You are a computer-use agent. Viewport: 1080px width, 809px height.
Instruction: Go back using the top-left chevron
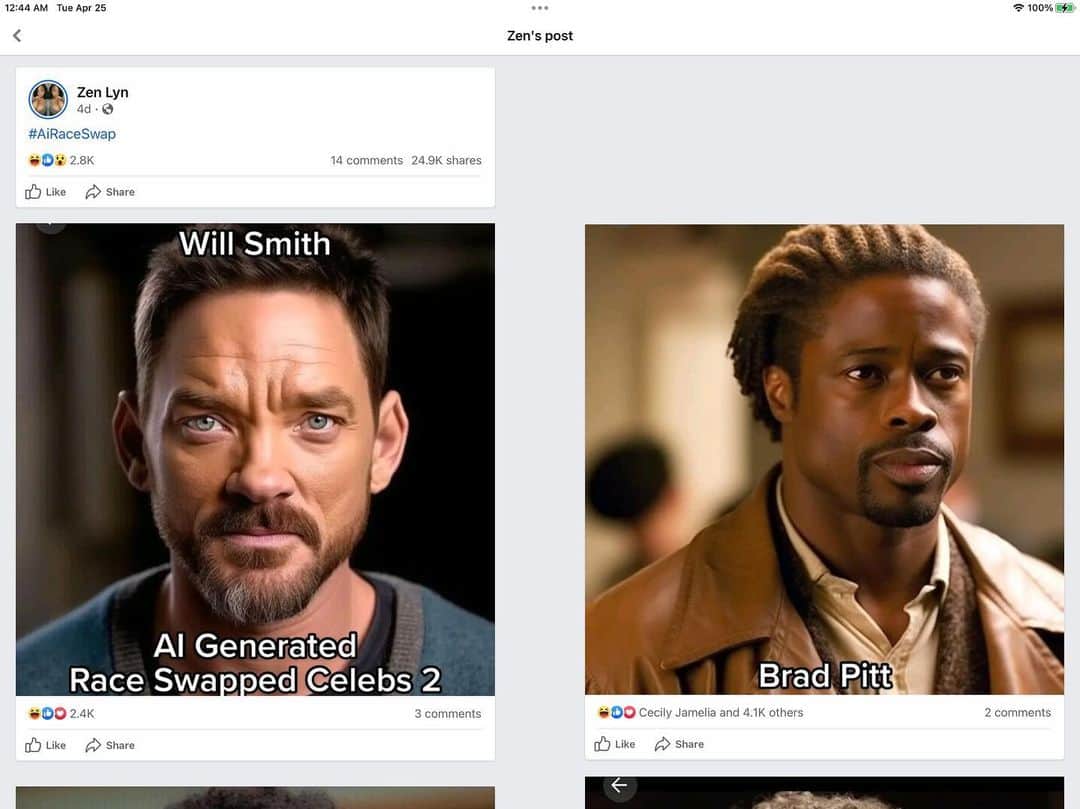coord(17,35)
